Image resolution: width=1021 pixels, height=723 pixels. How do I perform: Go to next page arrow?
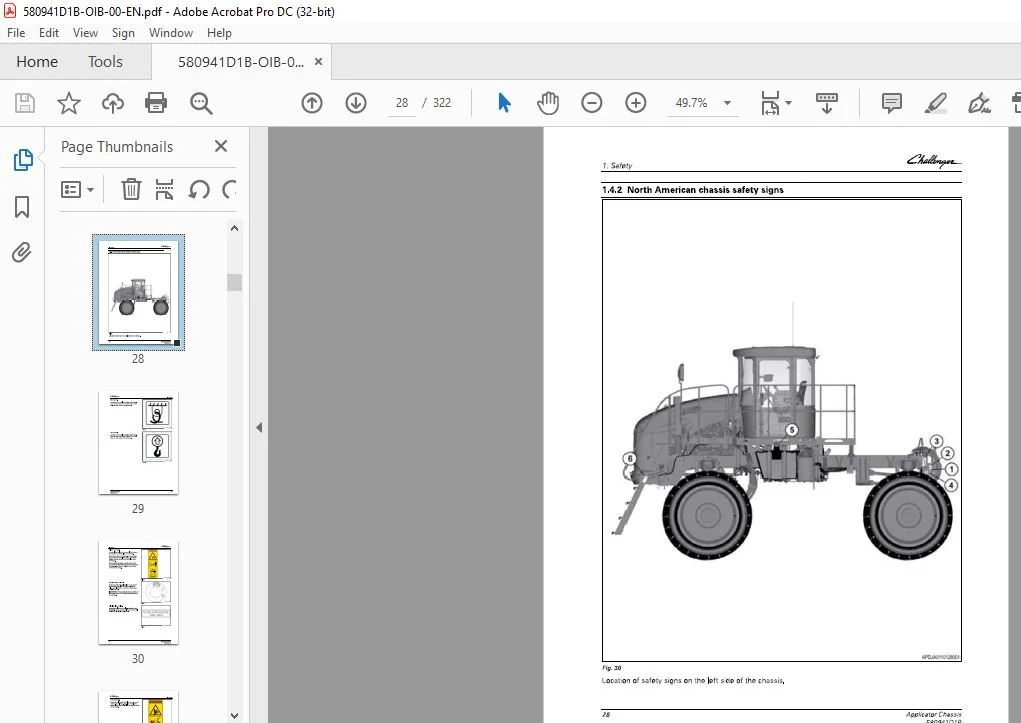[x=356, y=103]
